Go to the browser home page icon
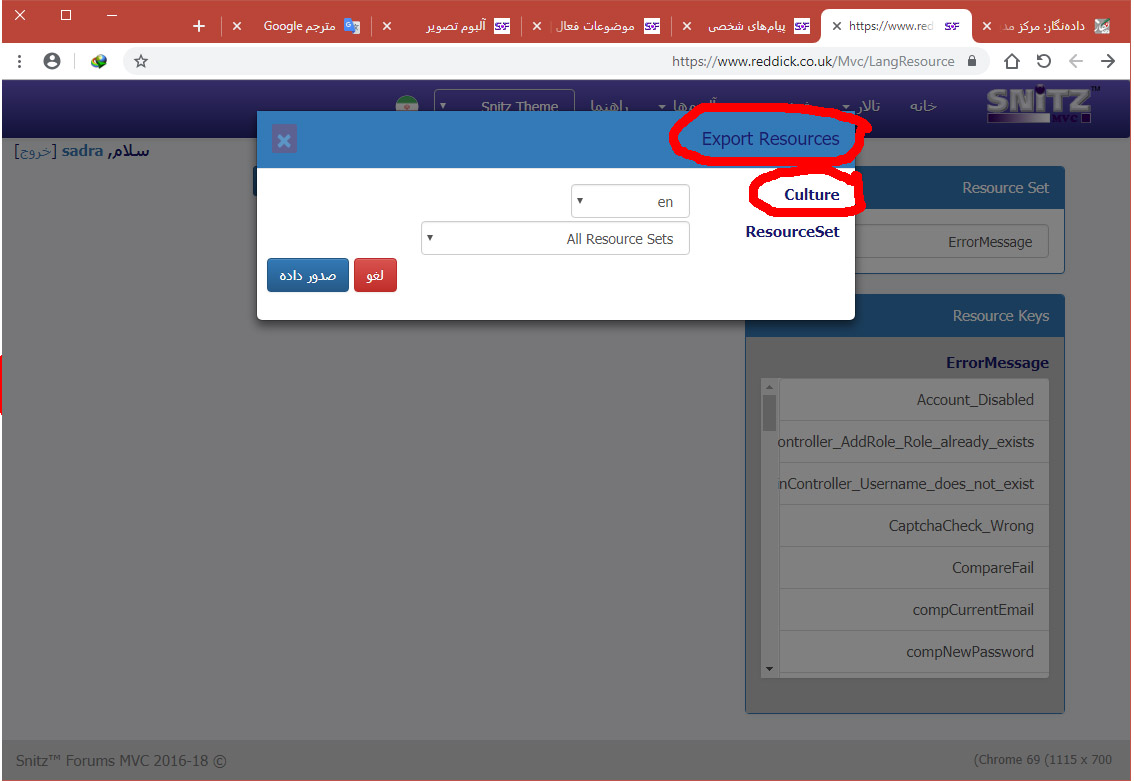The width and height of the screenshot is (1134, 781). coord(1012,61)
